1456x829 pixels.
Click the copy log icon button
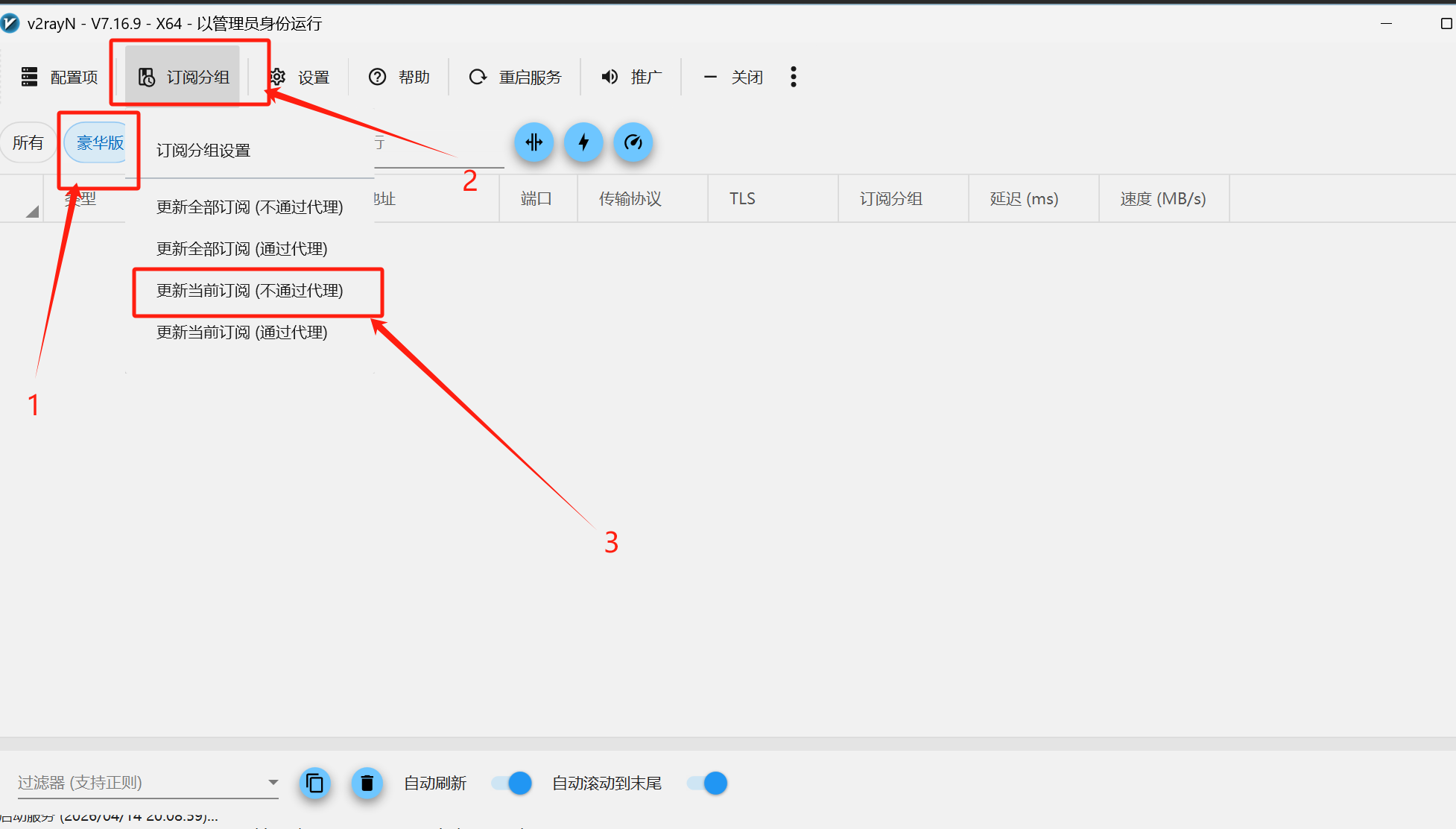coord(315,783)
